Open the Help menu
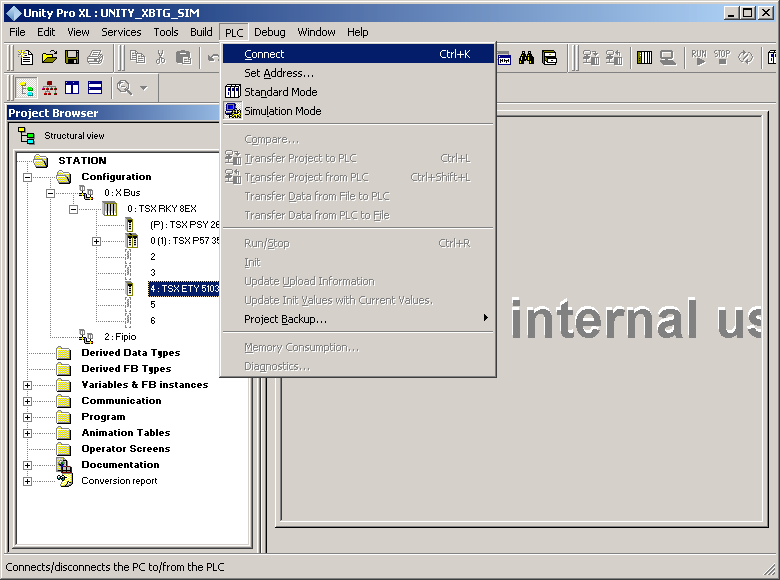 357,32
